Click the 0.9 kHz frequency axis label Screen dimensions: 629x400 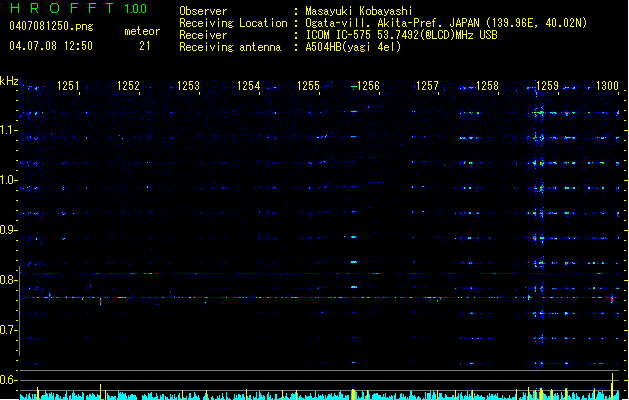click(x=8, y=230)
